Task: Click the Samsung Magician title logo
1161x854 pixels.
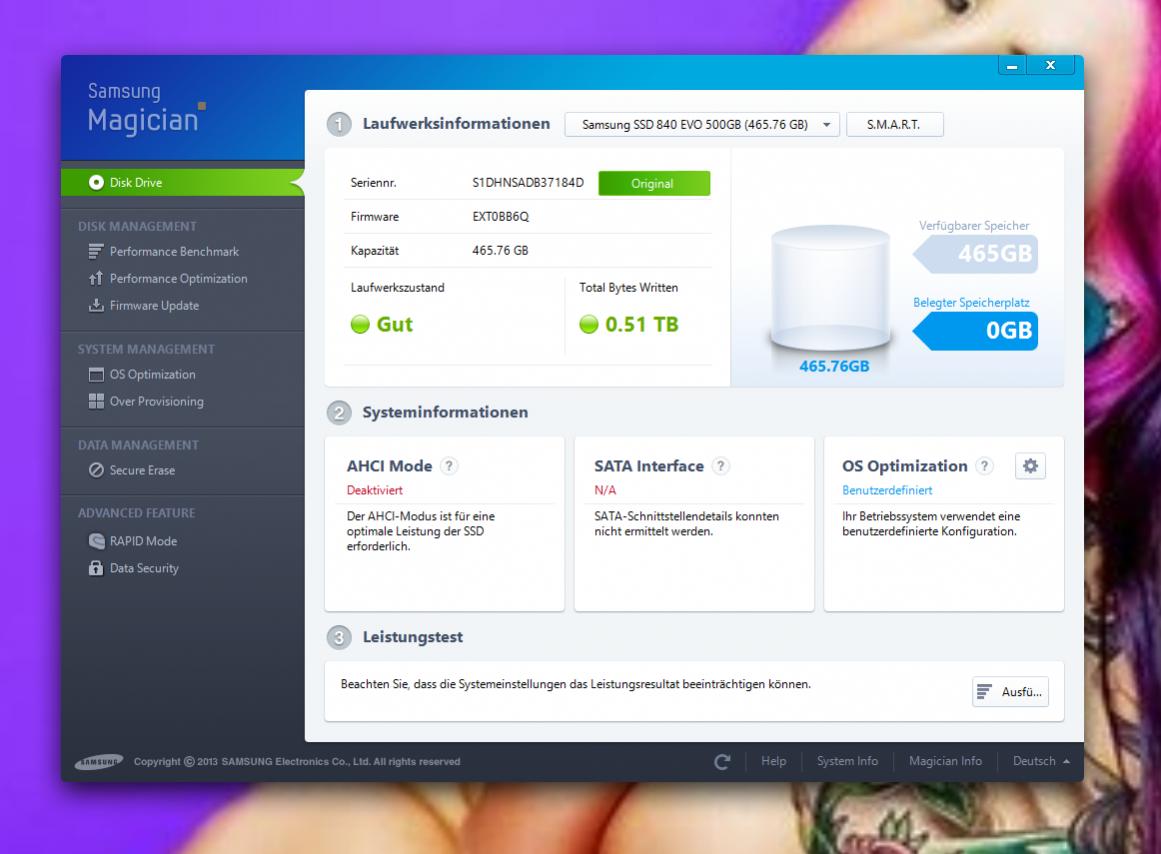Action: (146, 108)
